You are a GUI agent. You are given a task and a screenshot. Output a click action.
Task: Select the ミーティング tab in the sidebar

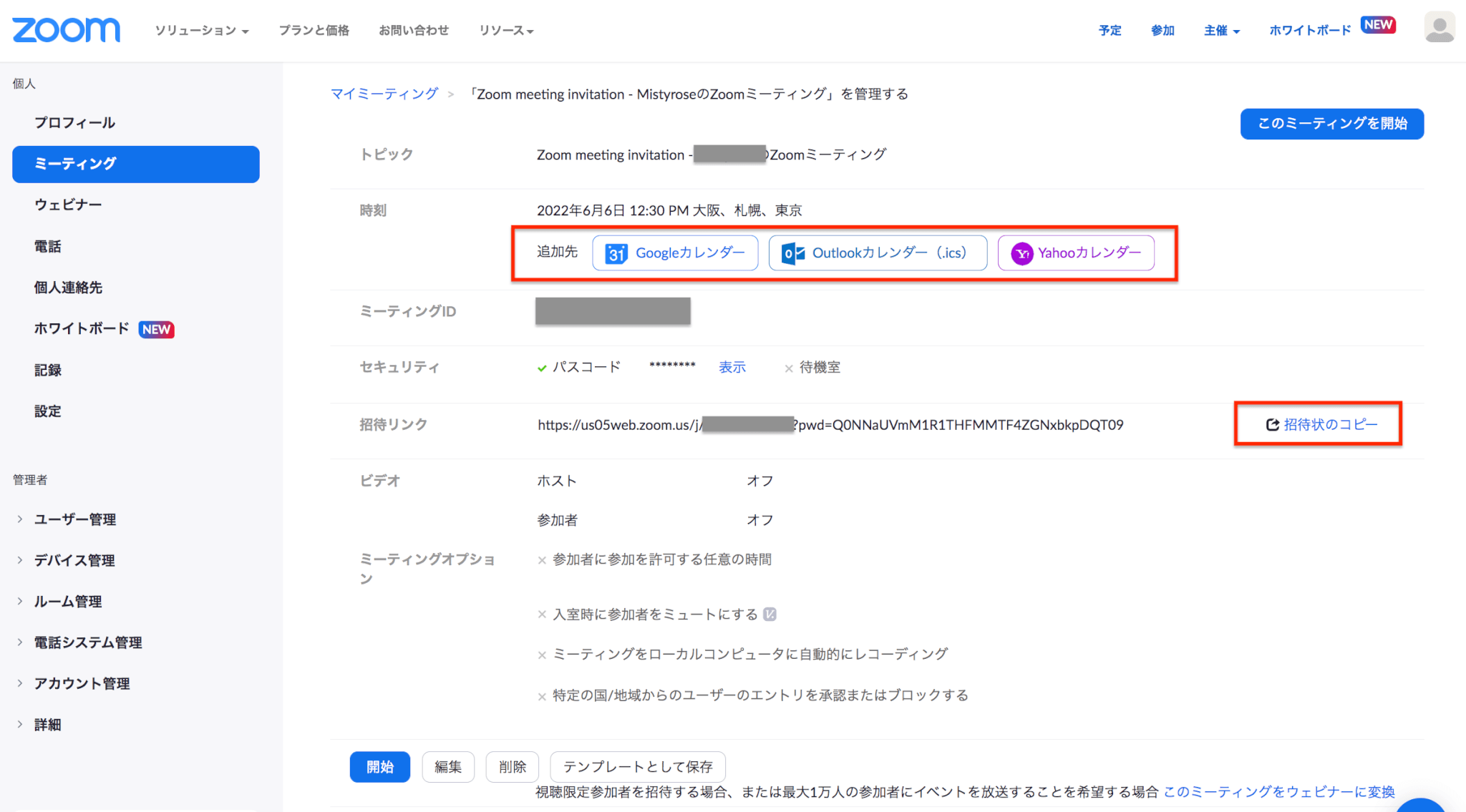[76, 164]
